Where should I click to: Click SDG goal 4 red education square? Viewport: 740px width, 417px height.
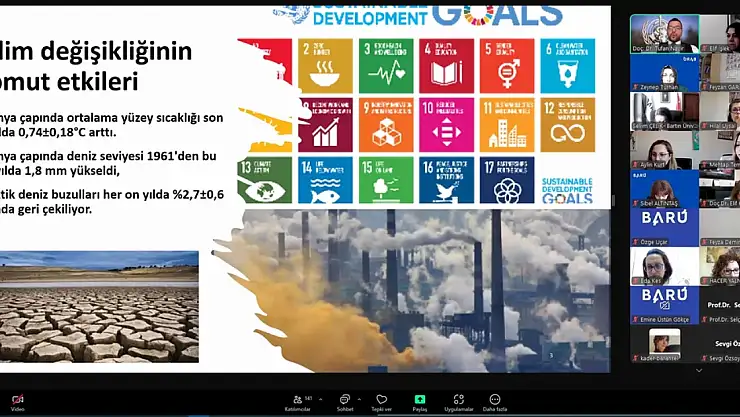click(x=446, y=66)
